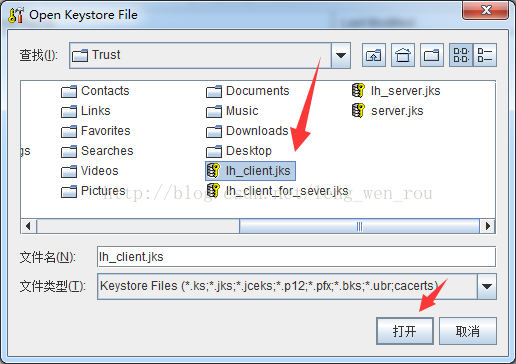516x364 pixels.
Task: Click the server.jks keystore icon
Action: [359, 111]
